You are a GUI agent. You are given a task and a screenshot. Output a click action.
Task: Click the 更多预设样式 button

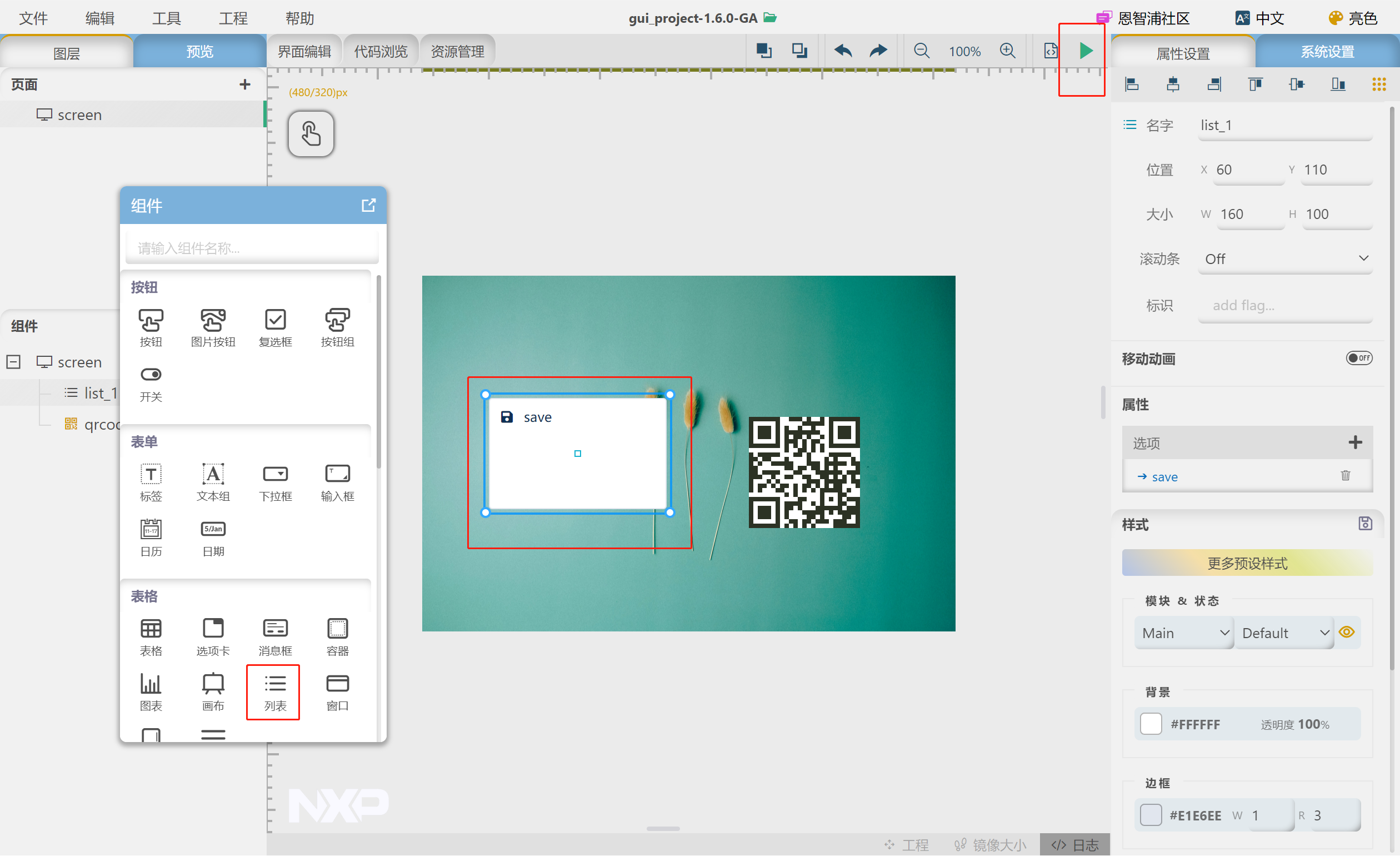[1247, 563]
